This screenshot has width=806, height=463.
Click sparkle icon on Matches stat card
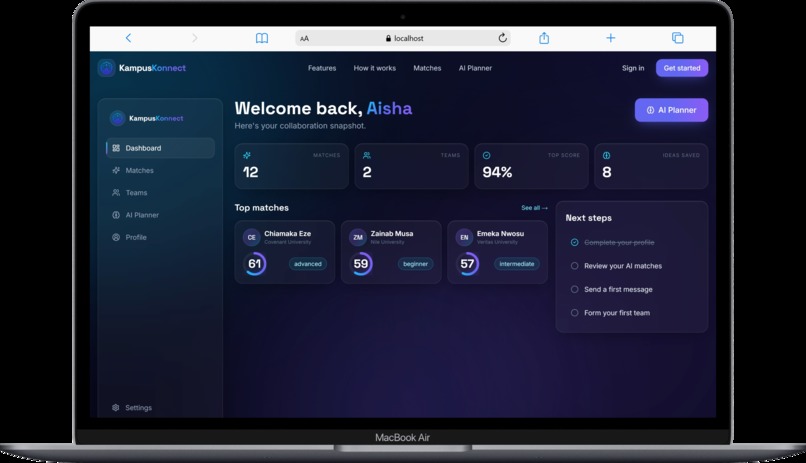(x=247, y=155)
